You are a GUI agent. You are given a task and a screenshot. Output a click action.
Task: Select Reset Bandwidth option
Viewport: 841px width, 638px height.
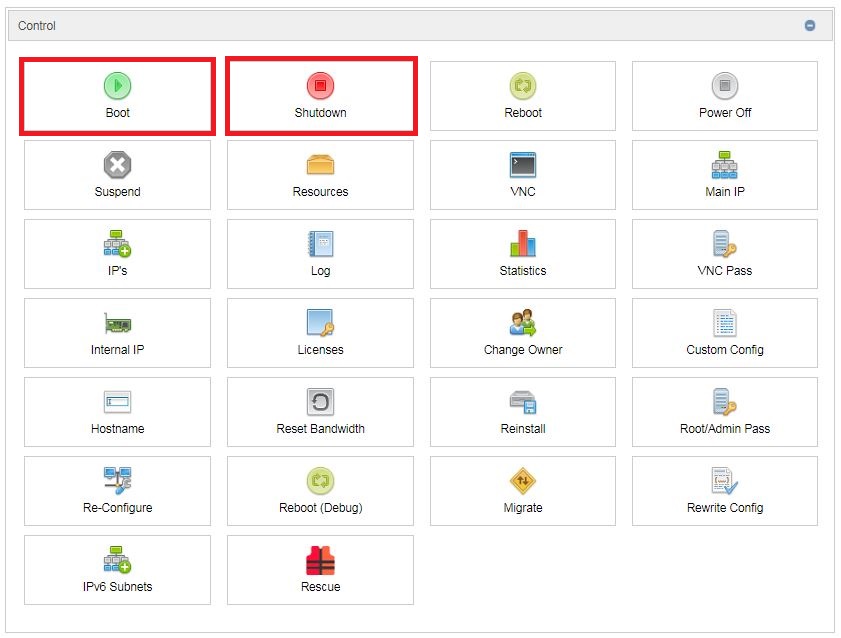click(320, 412)
